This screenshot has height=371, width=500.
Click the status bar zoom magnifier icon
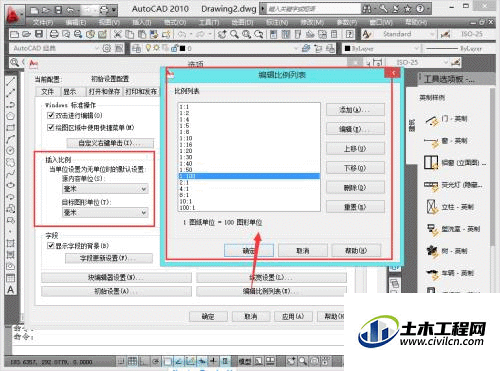click(x=303, y=361)
